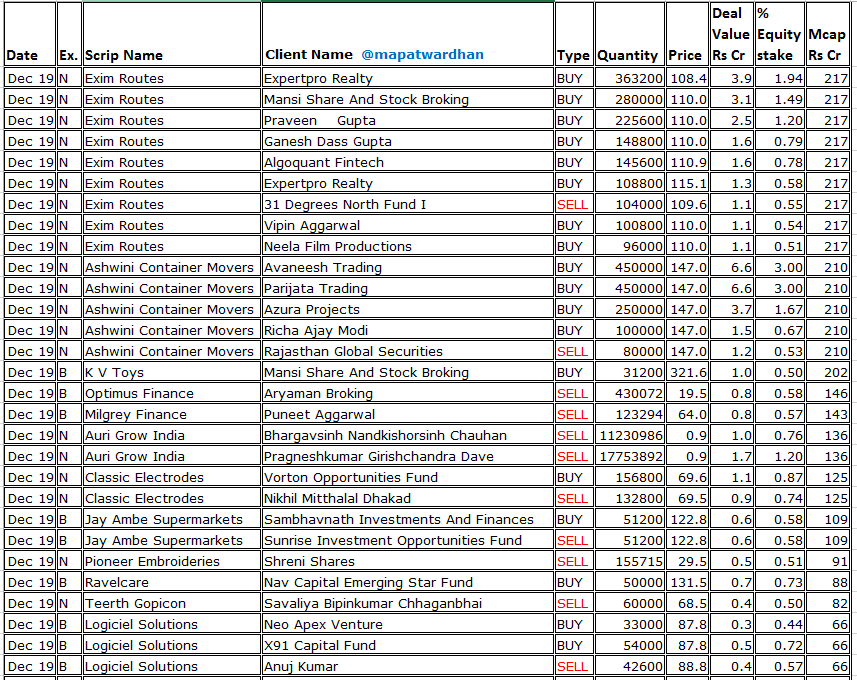Viewport: 857px width, 680px height.
Task: Select the 'Pragneshkumar Girishchandra Dave' cell
Action: pyautogui.click(x=408, y=456)
